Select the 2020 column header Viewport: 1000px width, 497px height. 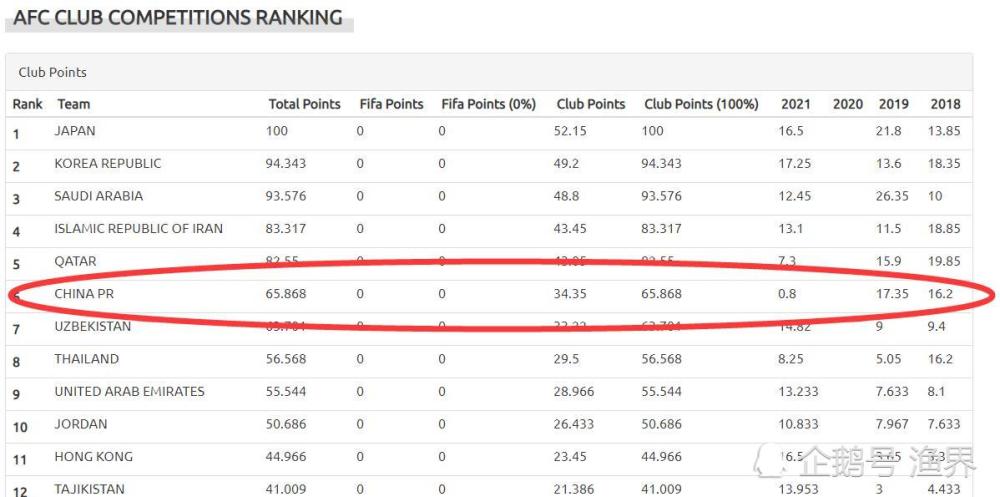(x=848, y=104)
